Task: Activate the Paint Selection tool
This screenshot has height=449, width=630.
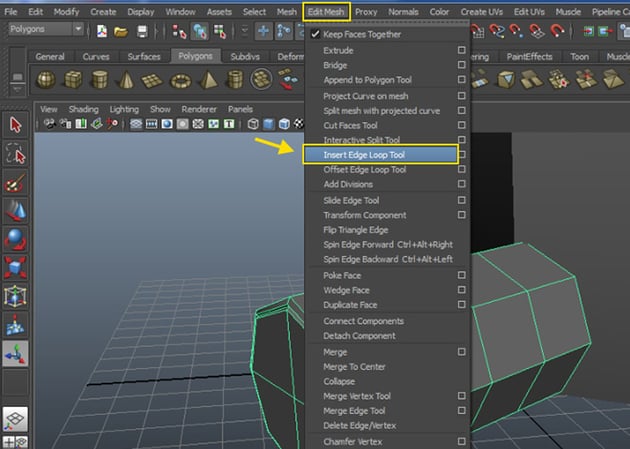Action: tap(15, 183)
